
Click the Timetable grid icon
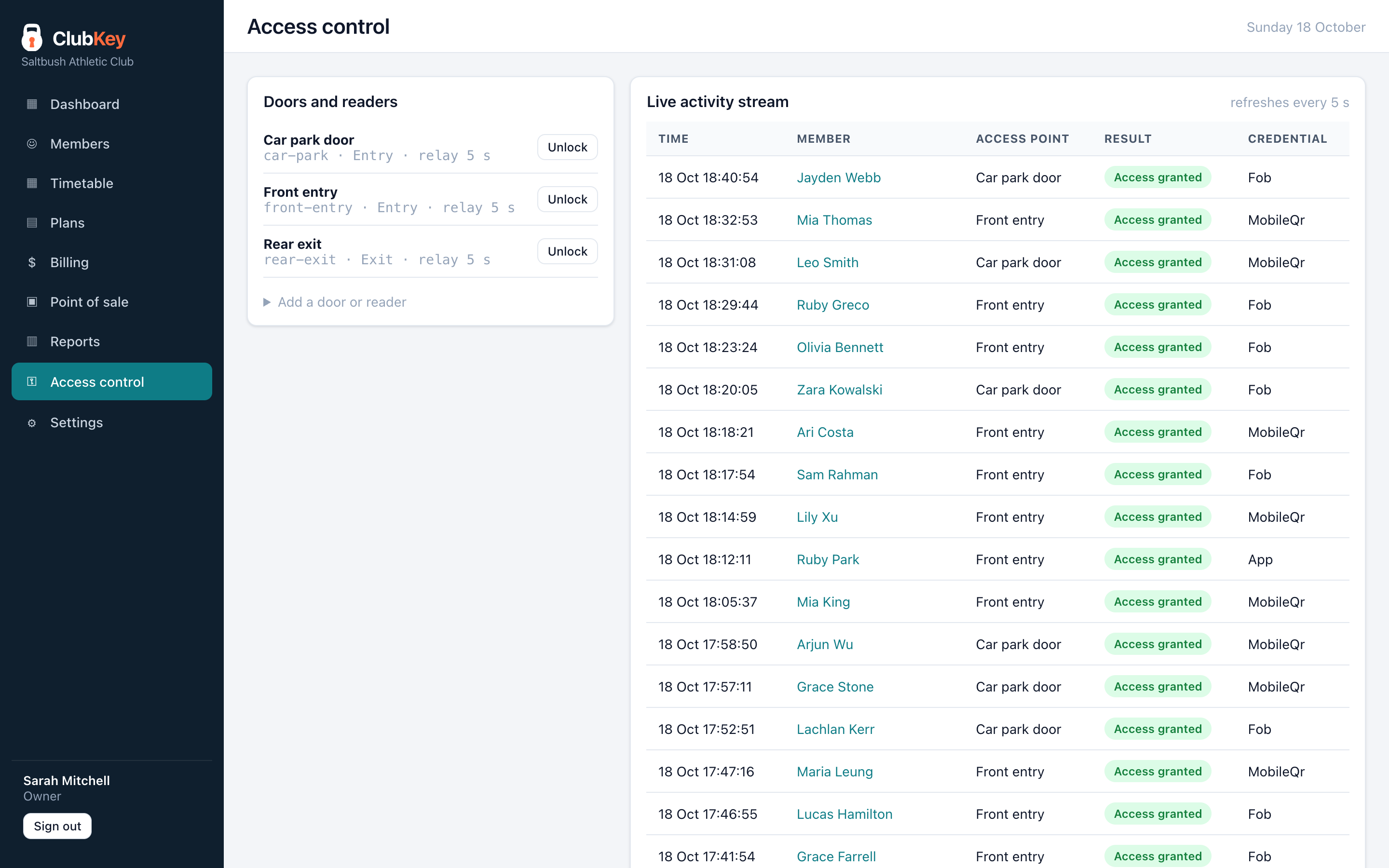32,183
